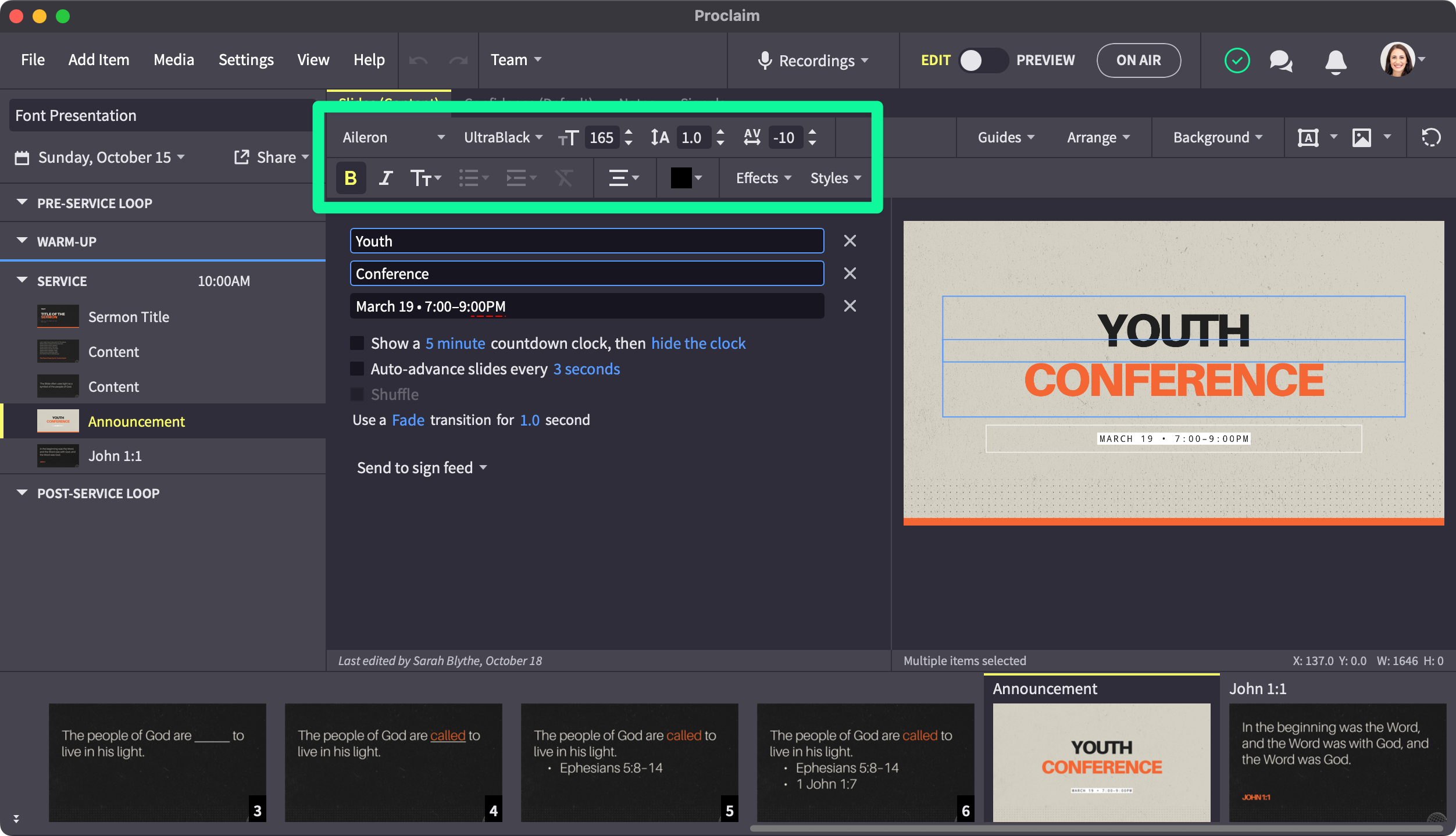Collapse the PRE-SERVICE LOOP section

click(x=22, y=203)
